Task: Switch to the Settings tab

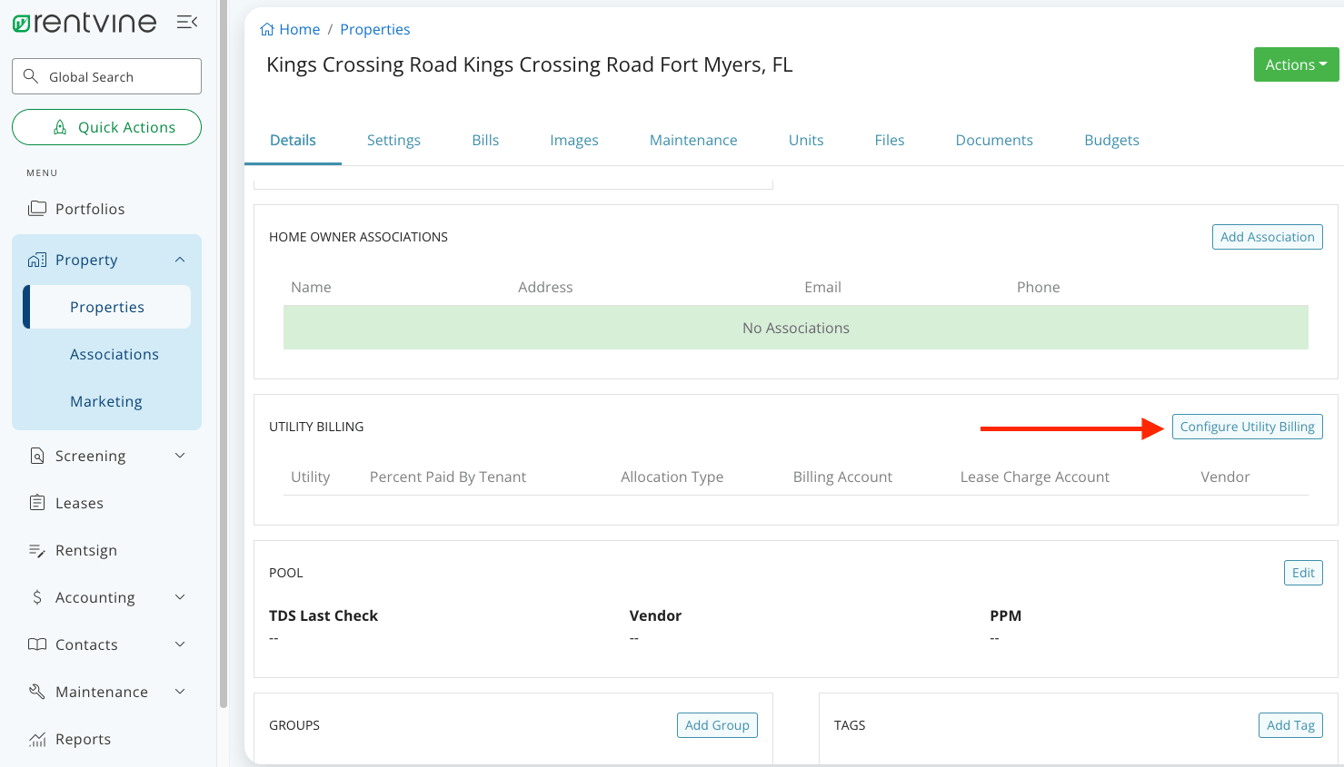Action: [393, 140]
